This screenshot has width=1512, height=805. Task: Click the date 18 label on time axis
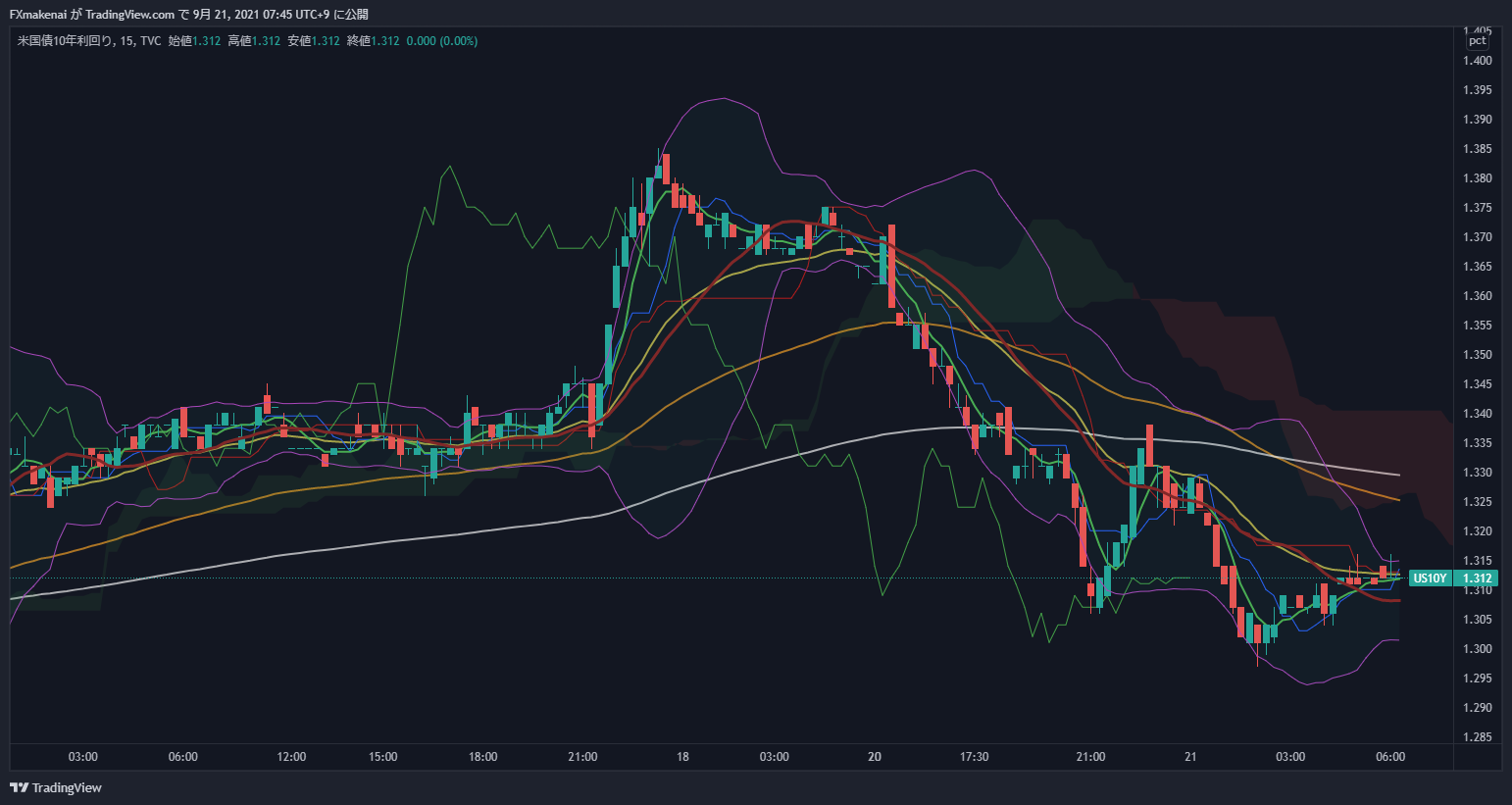[682, 757]
